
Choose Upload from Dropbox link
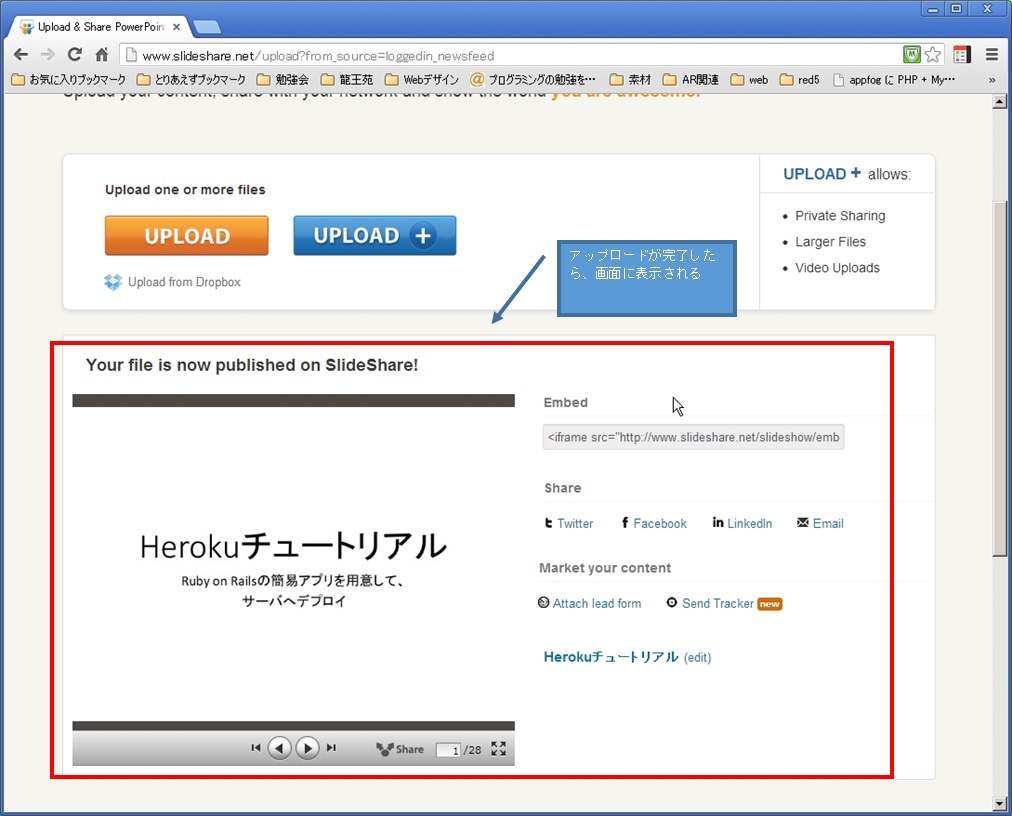184,282
